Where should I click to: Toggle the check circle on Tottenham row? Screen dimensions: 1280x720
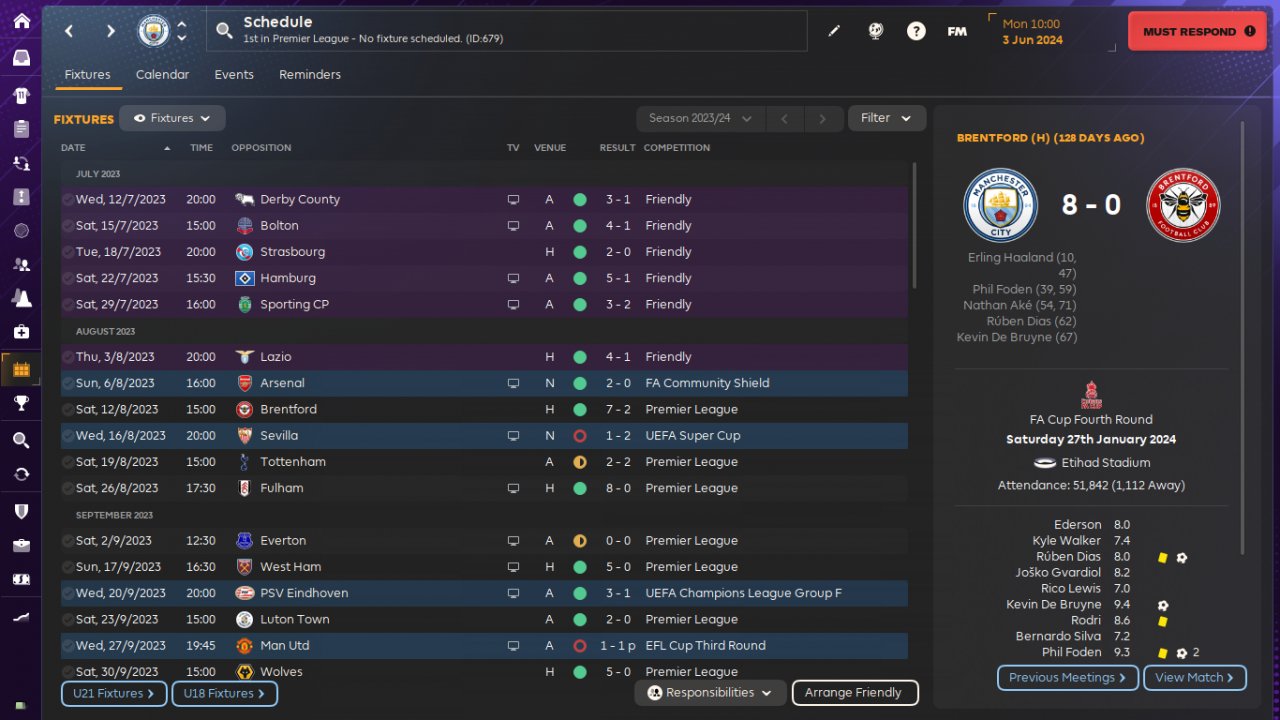click(x=67, y=462)
